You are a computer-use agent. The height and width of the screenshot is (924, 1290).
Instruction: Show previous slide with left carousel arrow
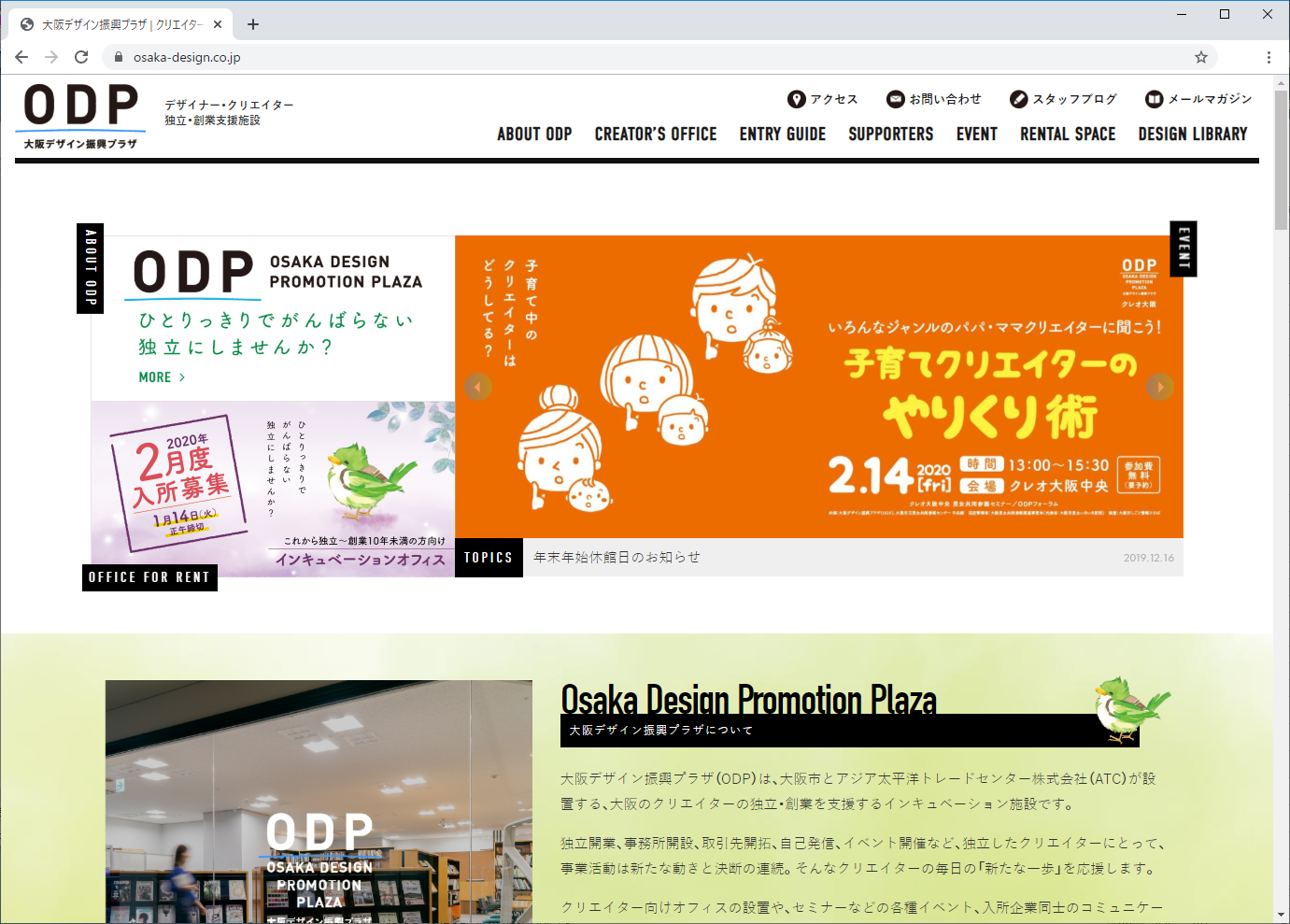478,387
